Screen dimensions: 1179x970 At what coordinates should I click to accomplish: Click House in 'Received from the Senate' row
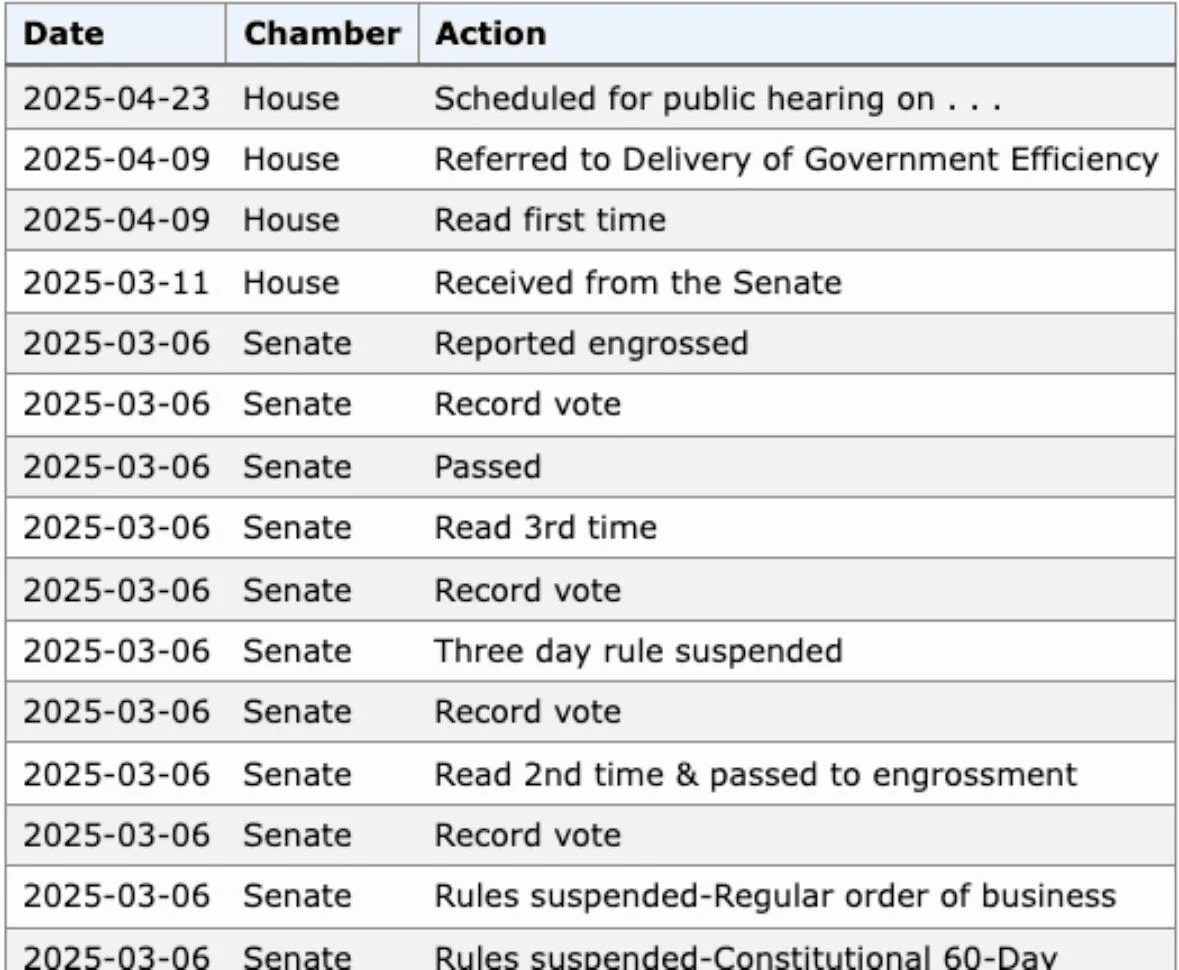coord(291,282)
